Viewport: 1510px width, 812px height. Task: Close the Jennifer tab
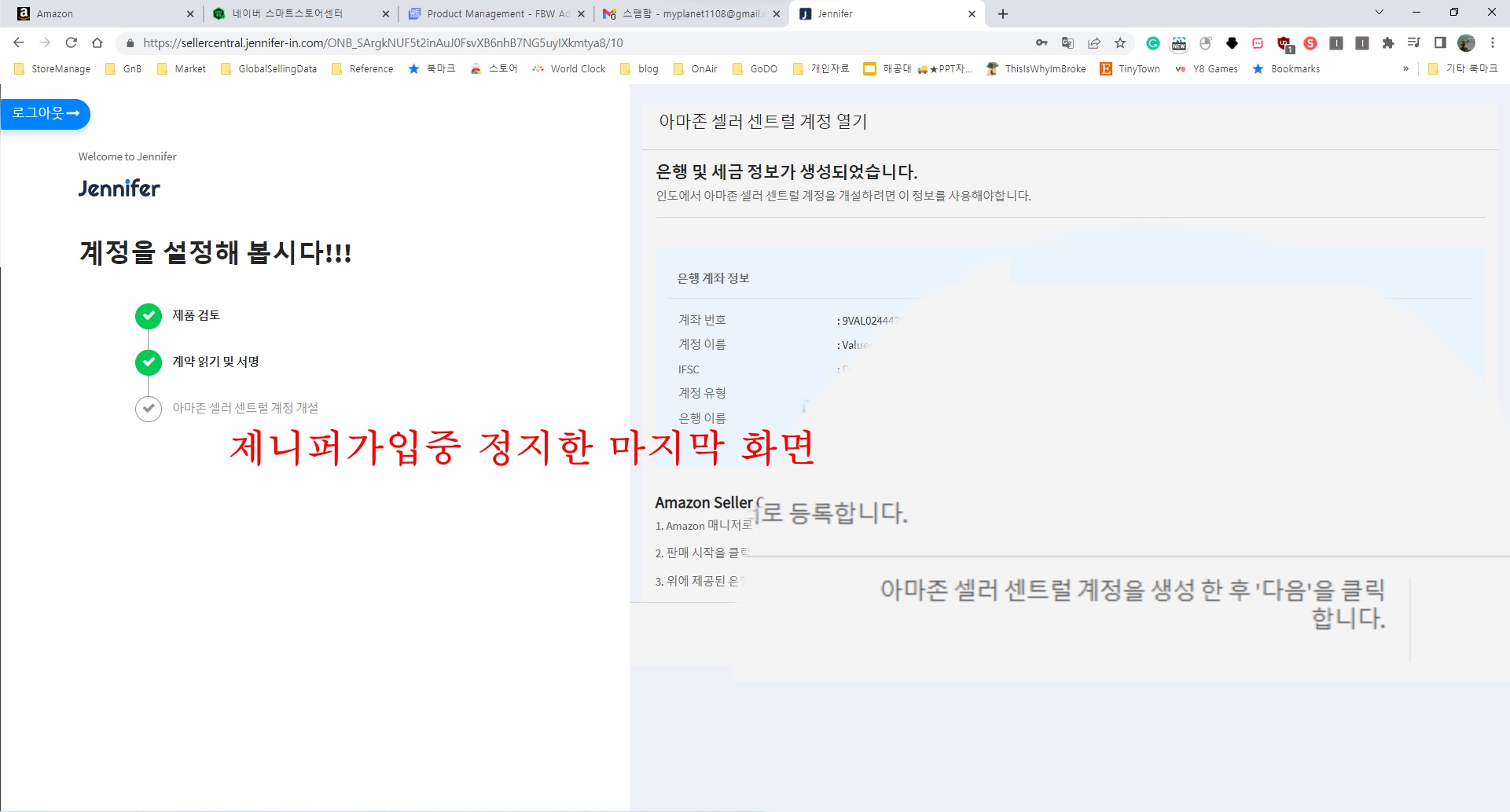point(972,14)
